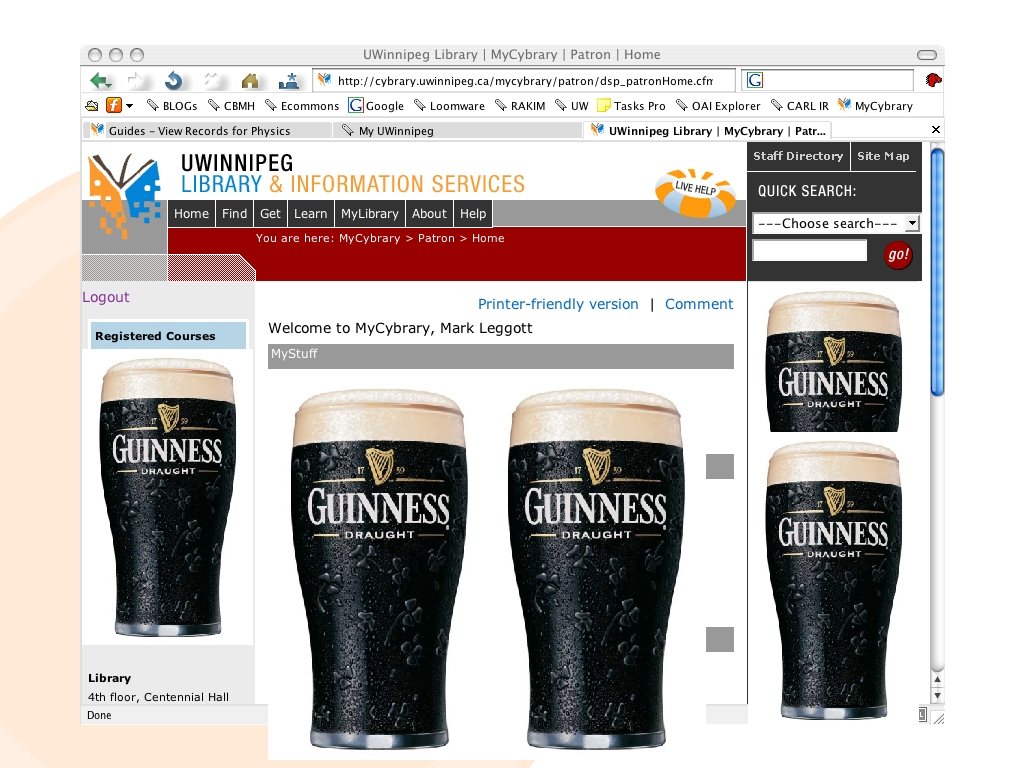Open the CARL IR bookmark
The height and width of the screenshot is (768, 1024).
point(799,106)
